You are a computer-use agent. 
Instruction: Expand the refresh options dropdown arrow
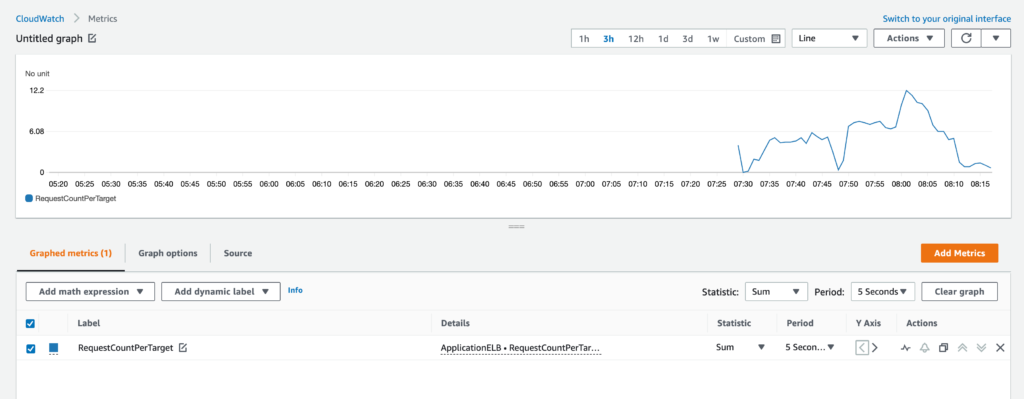tap(997, 38)
